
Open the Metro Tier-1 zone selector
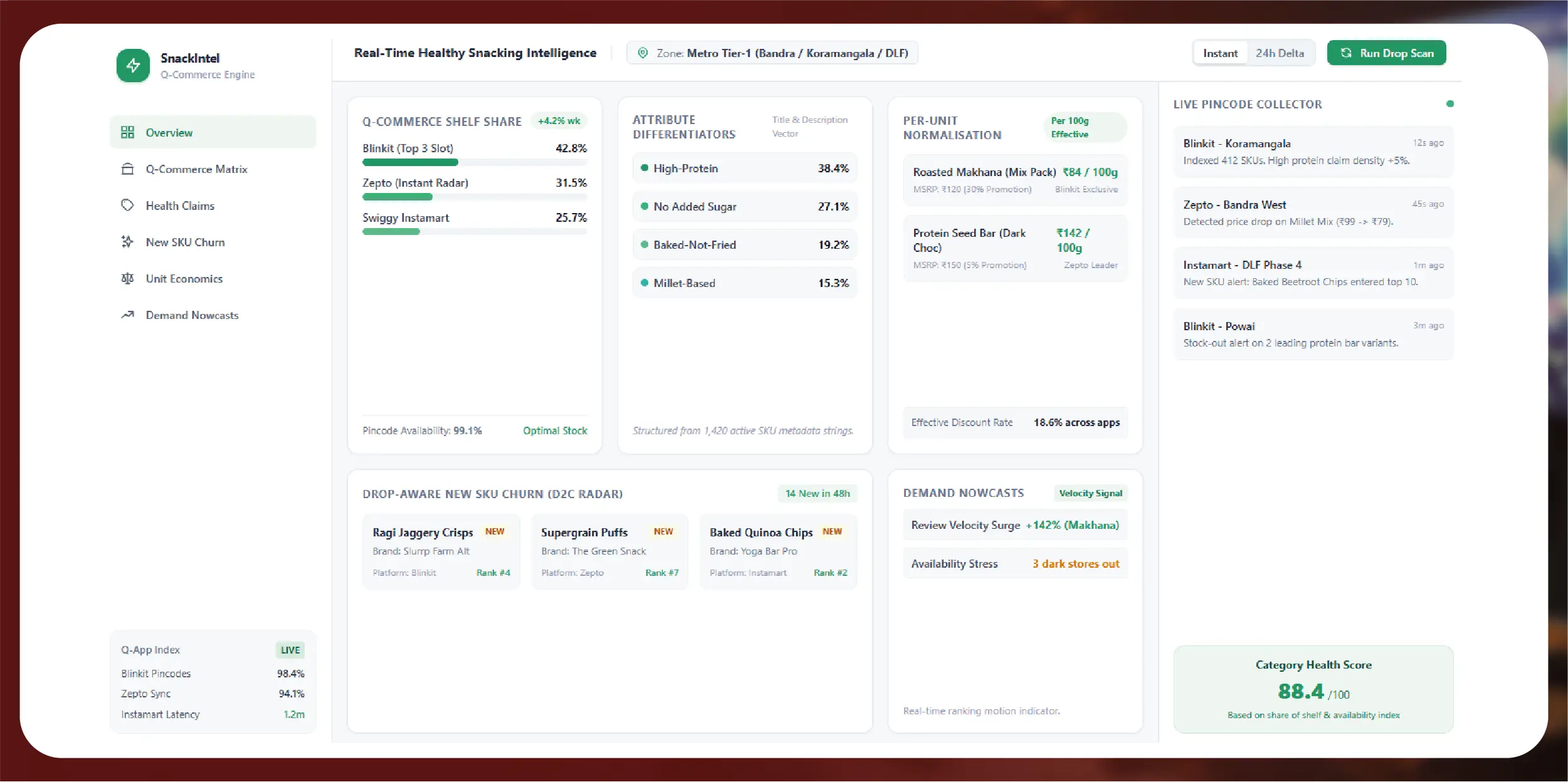pos(772,53)
